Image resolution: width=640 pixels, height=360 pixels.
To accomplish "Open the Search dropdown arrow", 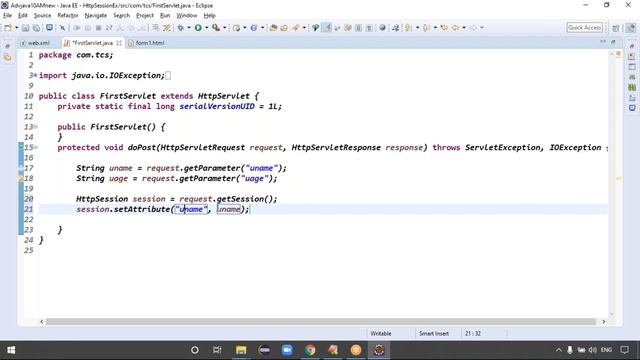I will coord(304,28).
